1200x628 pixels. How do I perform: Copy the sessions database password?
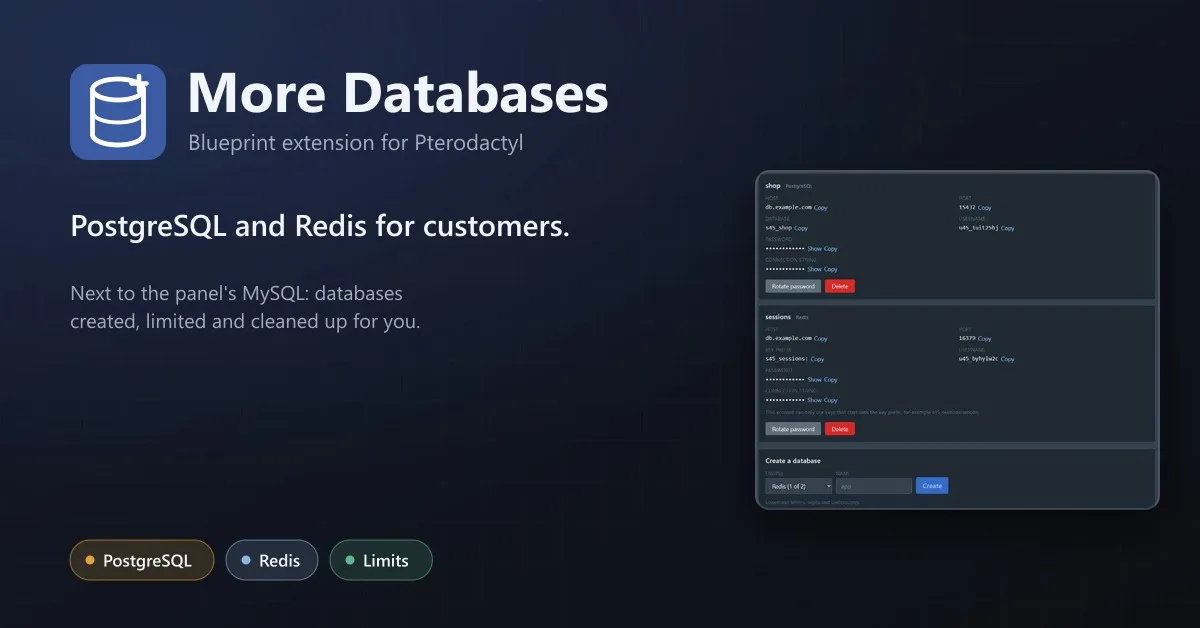point(831,380)
